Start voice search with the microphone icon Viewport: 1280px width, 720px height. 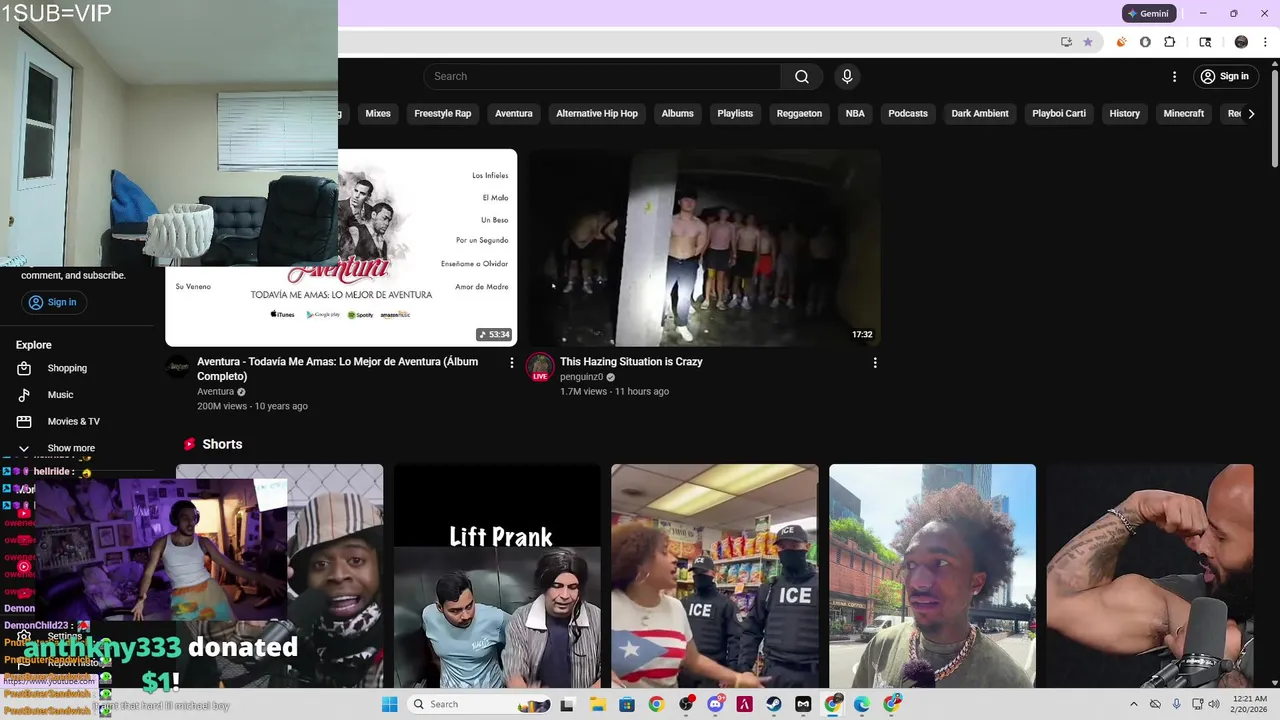[847, 77]
